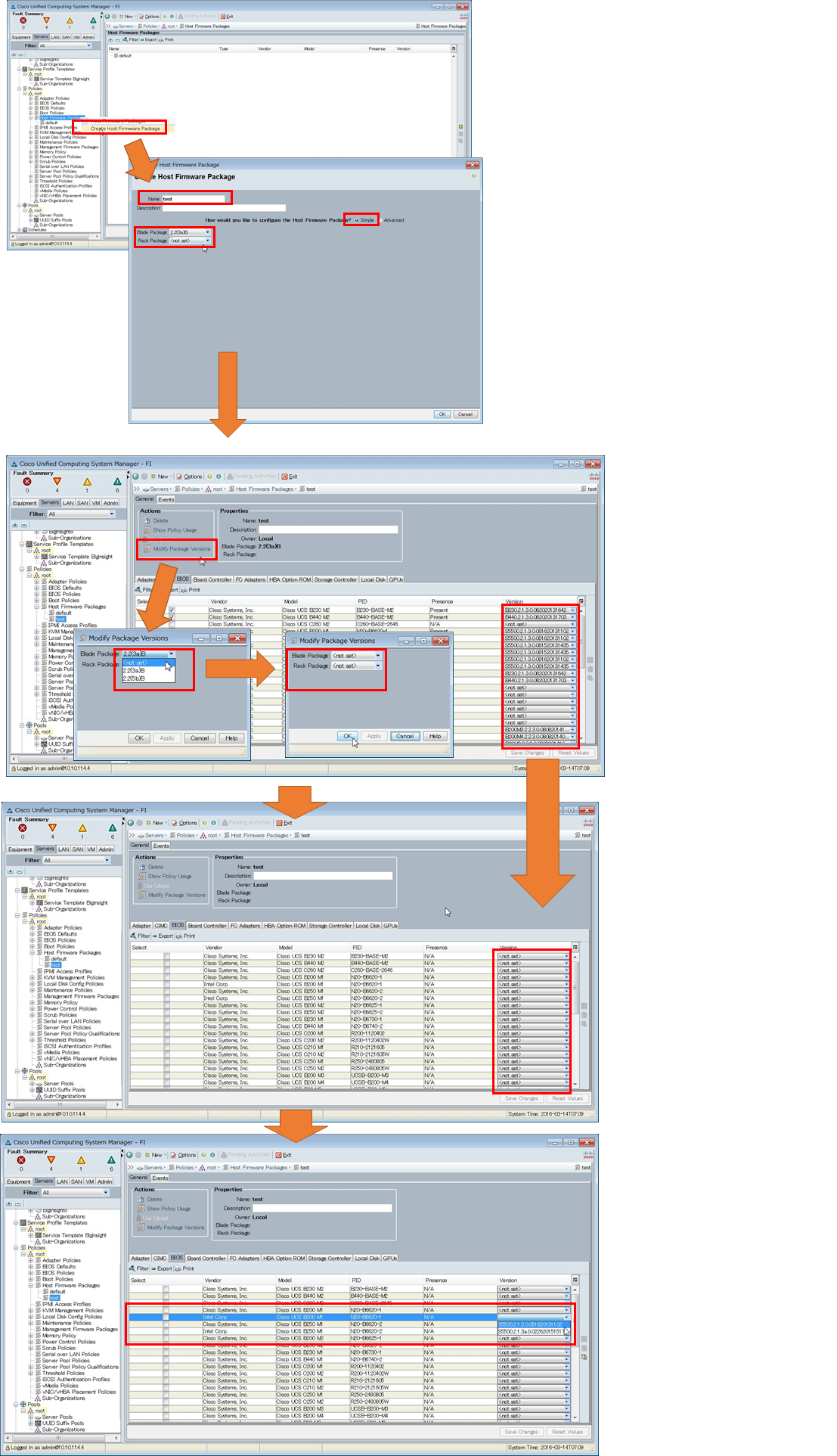Click Show Policy Usage in the second window
The height and width of the screenshot is (1456, 837).
pos(171,530)
